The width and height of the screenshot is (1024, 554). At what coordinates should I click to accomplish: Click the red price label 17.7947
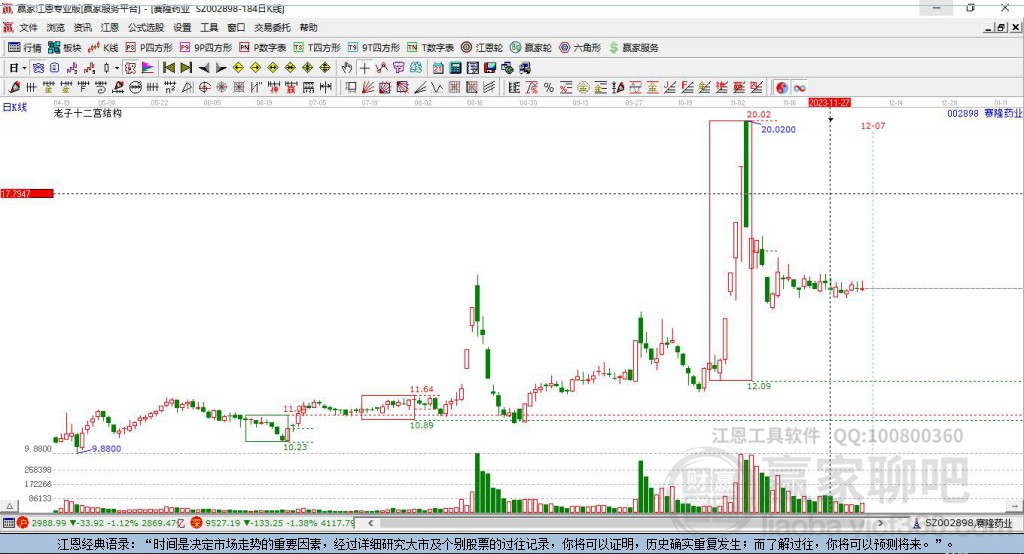point(27,193)
